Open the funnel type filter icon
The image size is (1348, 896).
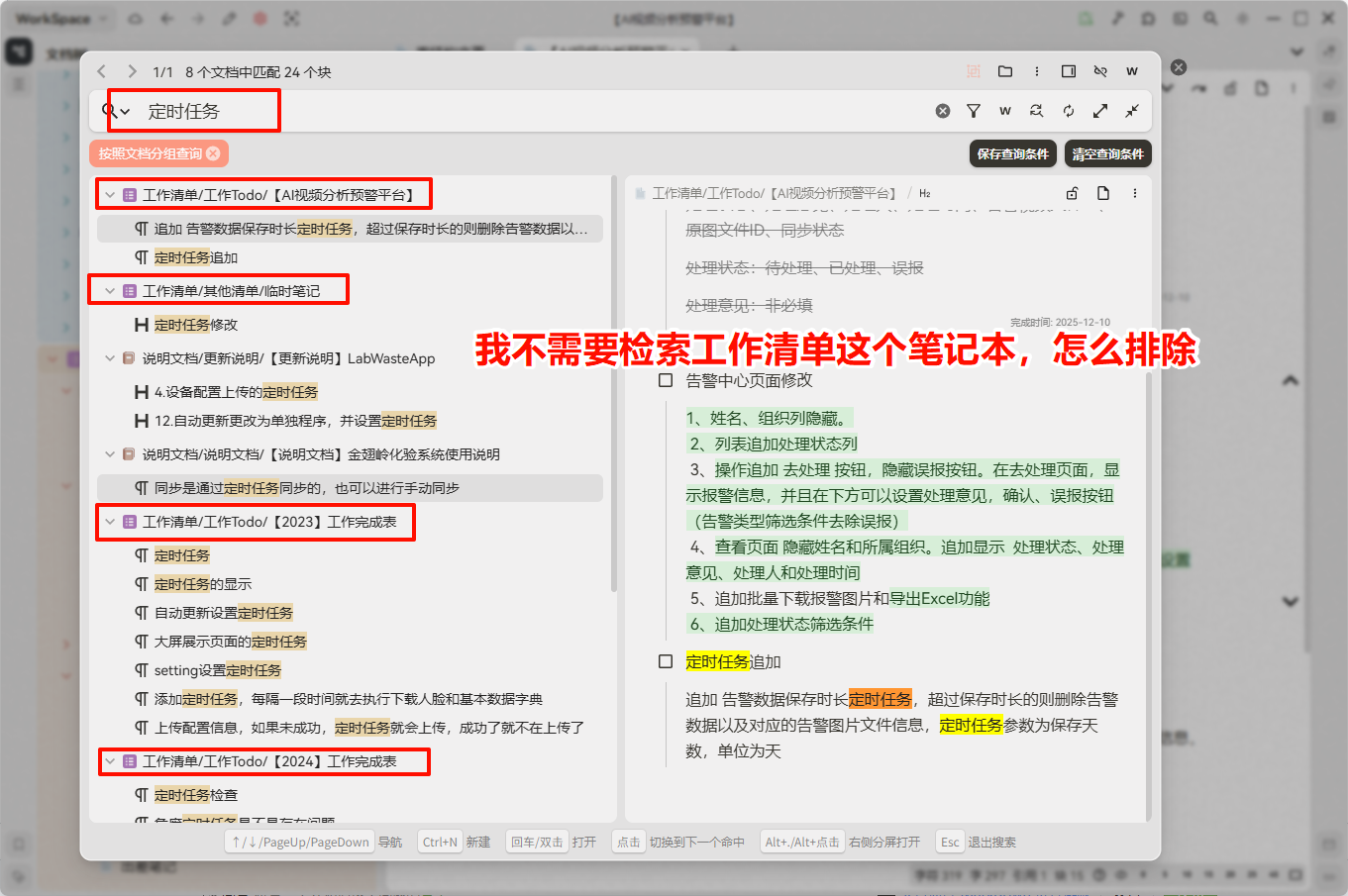974,111
